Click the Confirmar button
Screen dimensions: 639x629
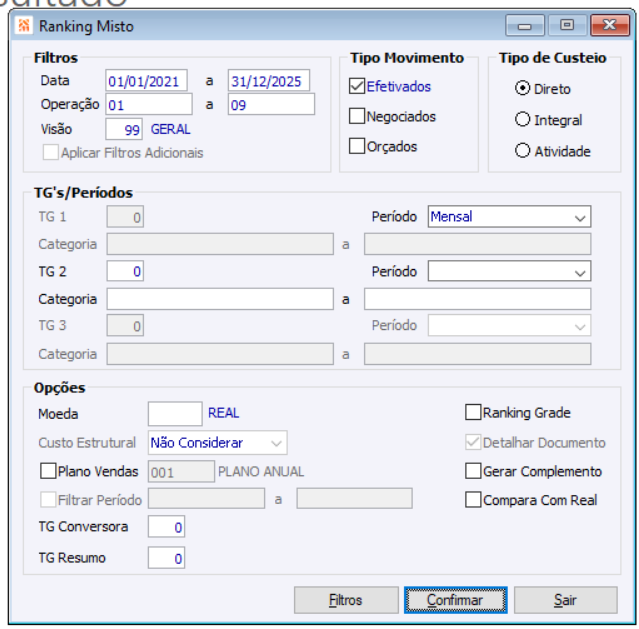[x=455, y=600]
